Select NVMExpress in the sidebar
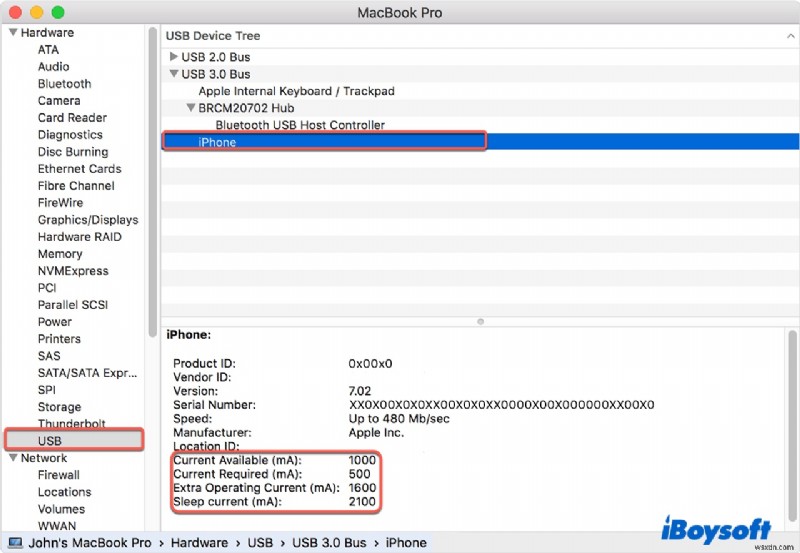 click(73, 271)
